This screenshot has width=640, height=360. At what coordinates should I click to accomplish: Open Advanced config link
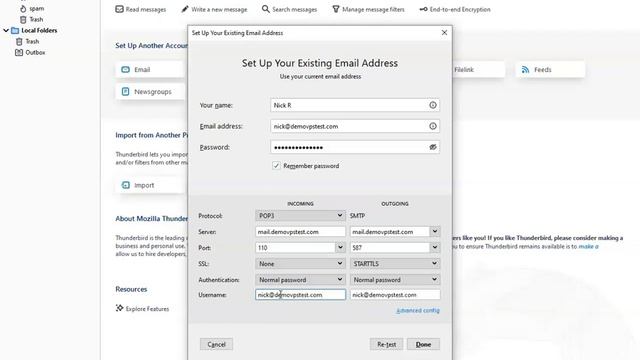(418, 311)
